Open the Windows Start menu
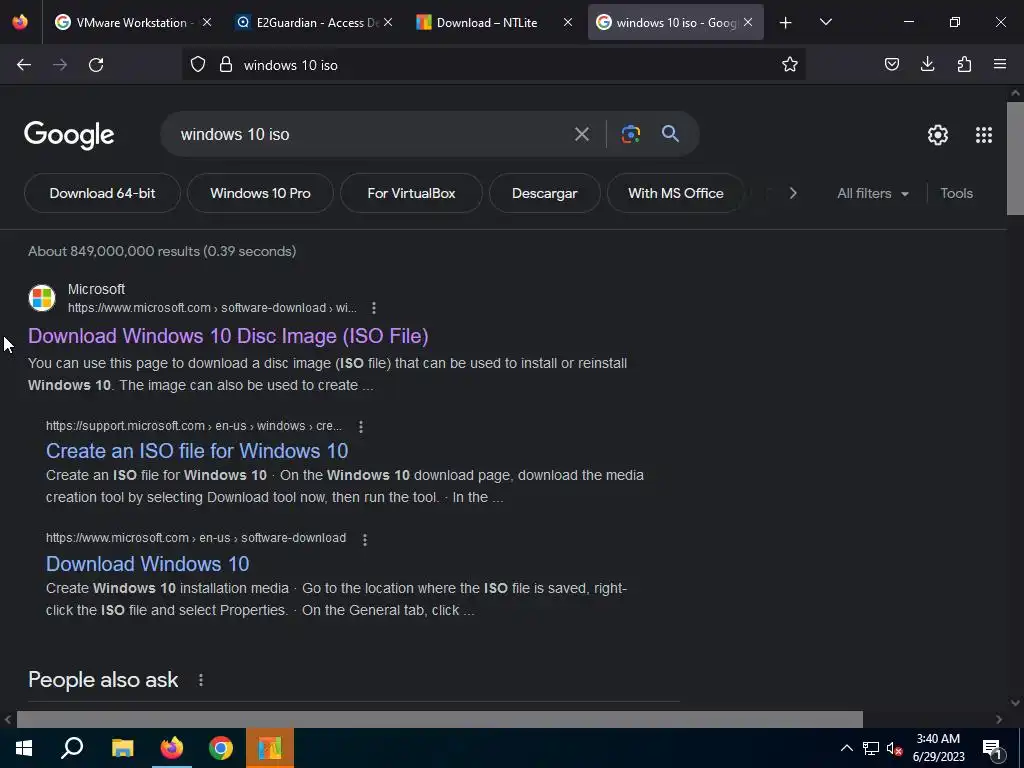The height and width of the screenshot is (768, 1024). click(24, 747)
